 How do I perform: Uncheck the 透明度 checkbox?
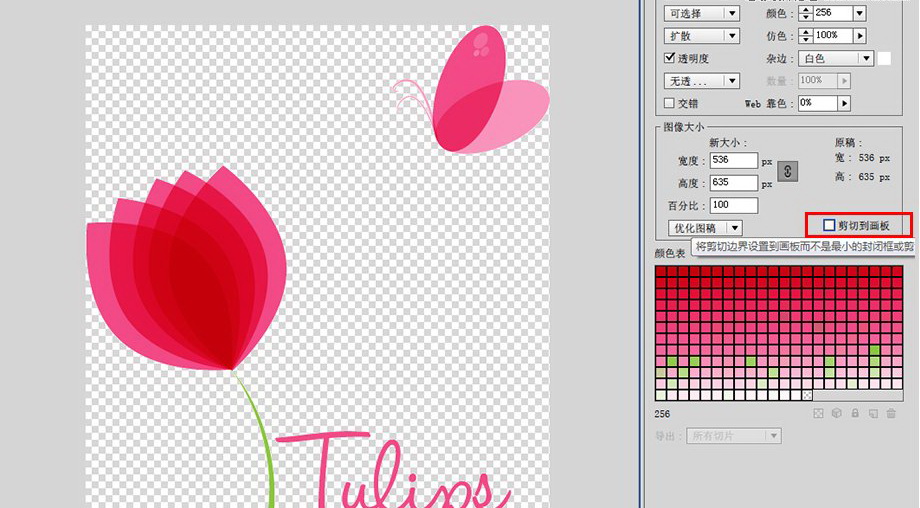(x=670, y=58)
